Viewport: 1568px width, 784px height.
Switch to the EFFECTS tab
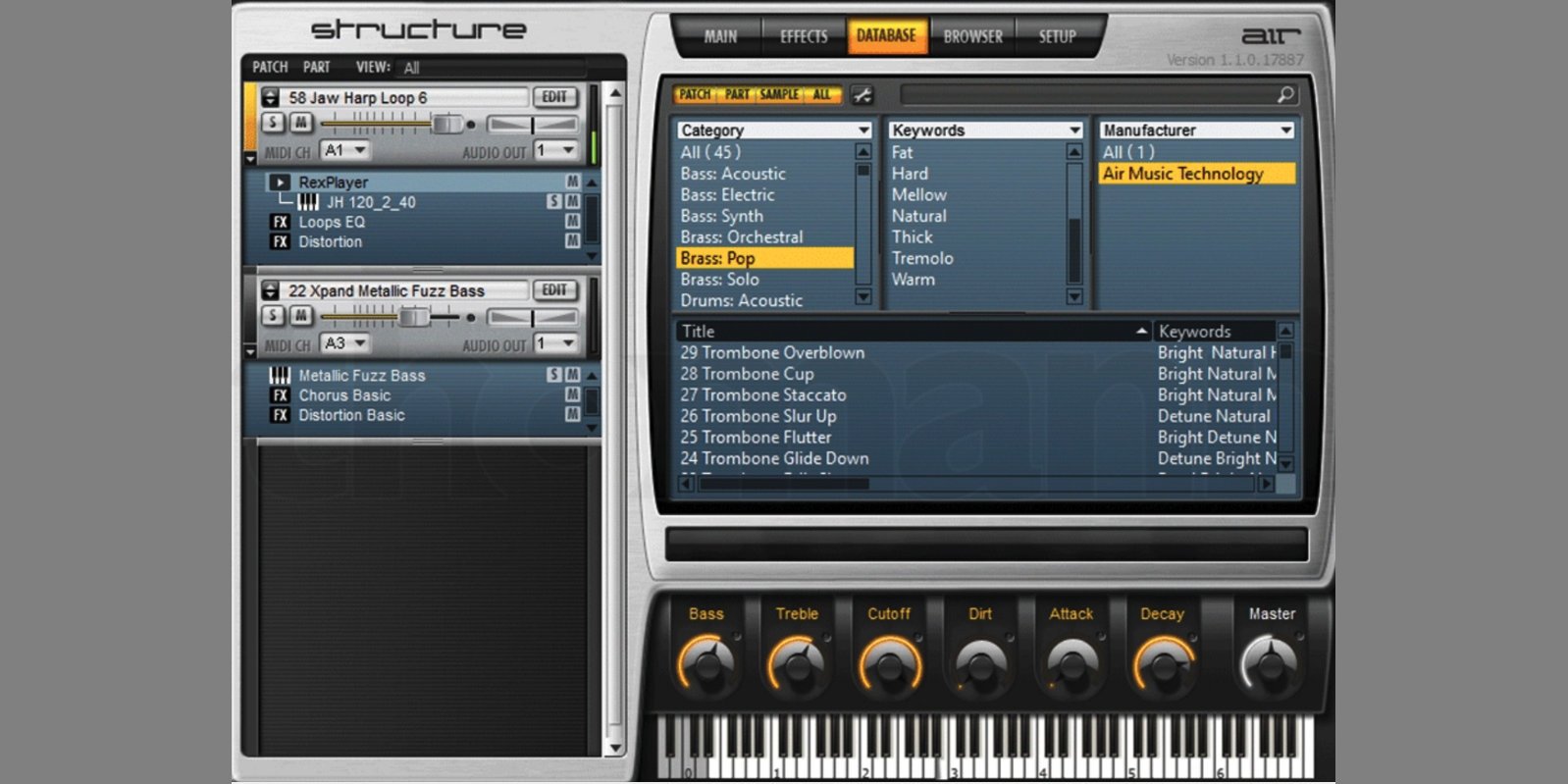(804, 36)
